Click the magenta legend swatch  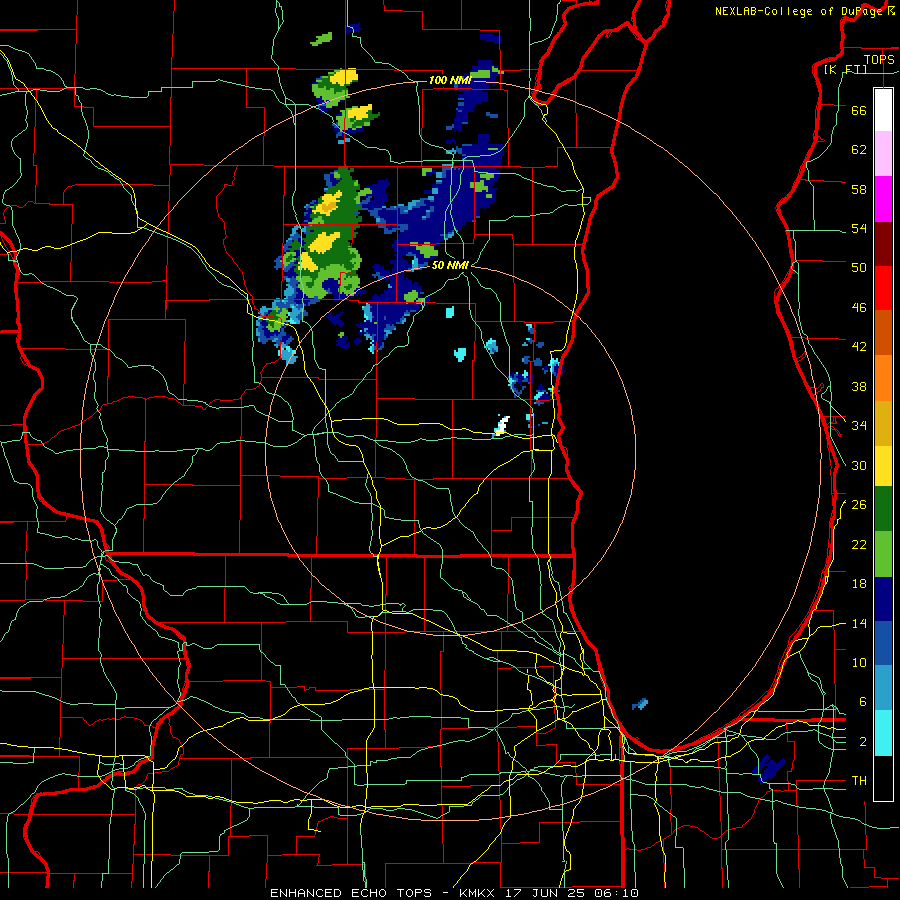(x=883, y=199)
